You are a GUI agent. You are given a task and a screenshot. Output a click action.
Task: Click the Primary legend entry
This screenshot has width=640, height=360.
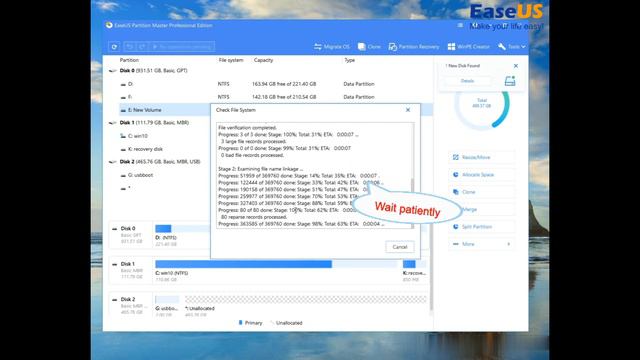(x=250, y=323)
